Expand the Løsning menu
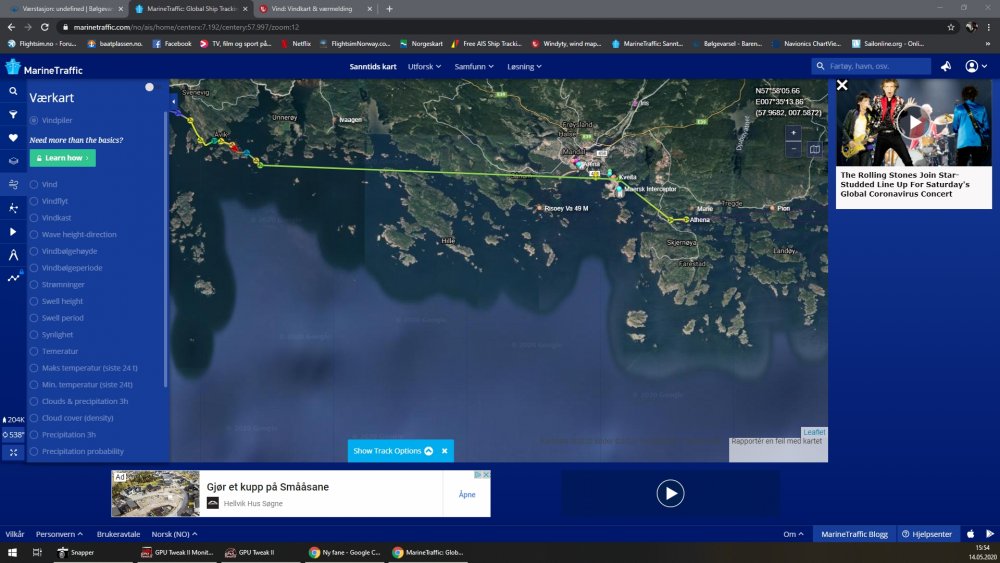The image size is (1000, 563). (x=524, y=66)
